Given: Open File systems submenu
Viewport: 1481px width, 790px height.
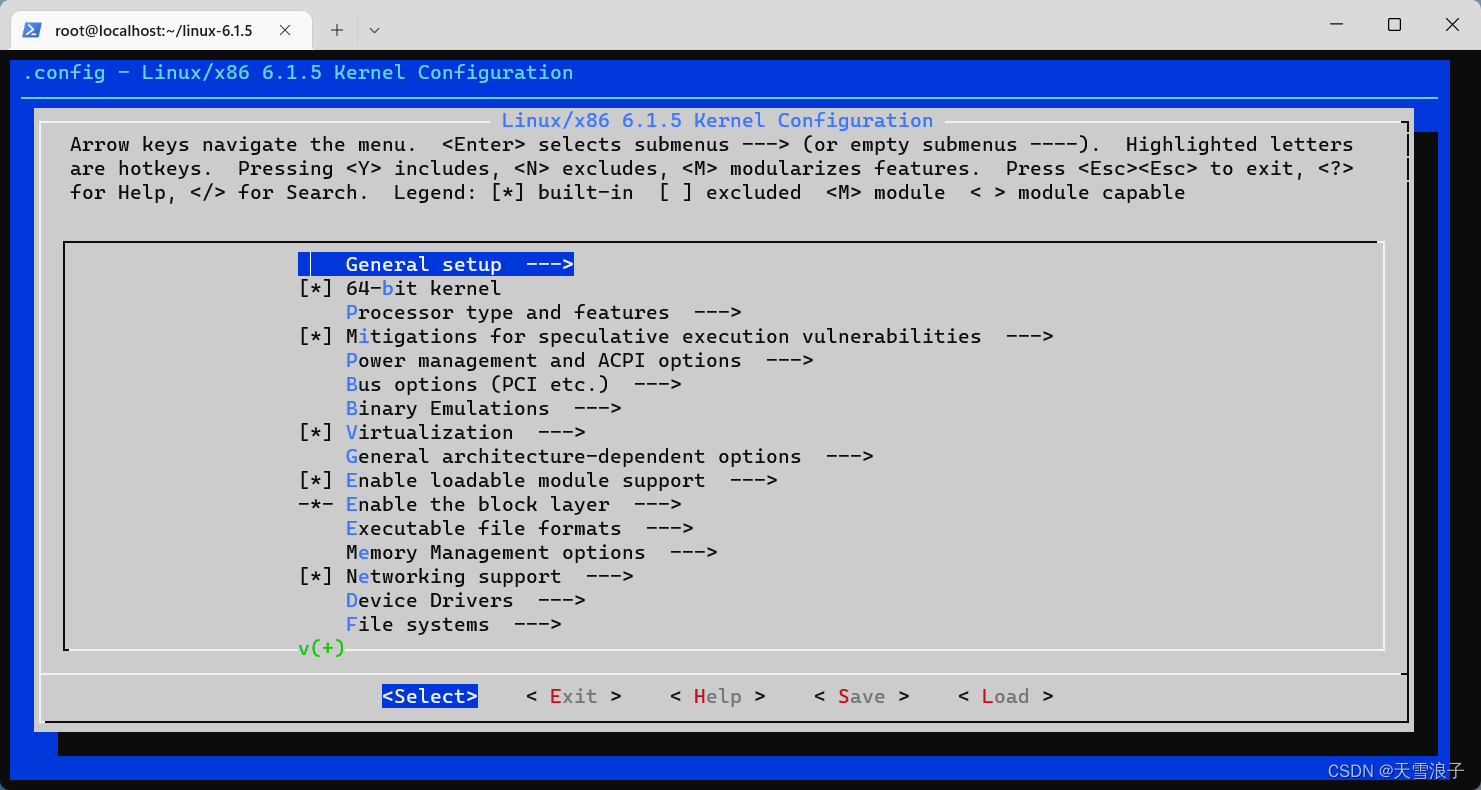Looking at the screenshot, I should pos(453,624).
